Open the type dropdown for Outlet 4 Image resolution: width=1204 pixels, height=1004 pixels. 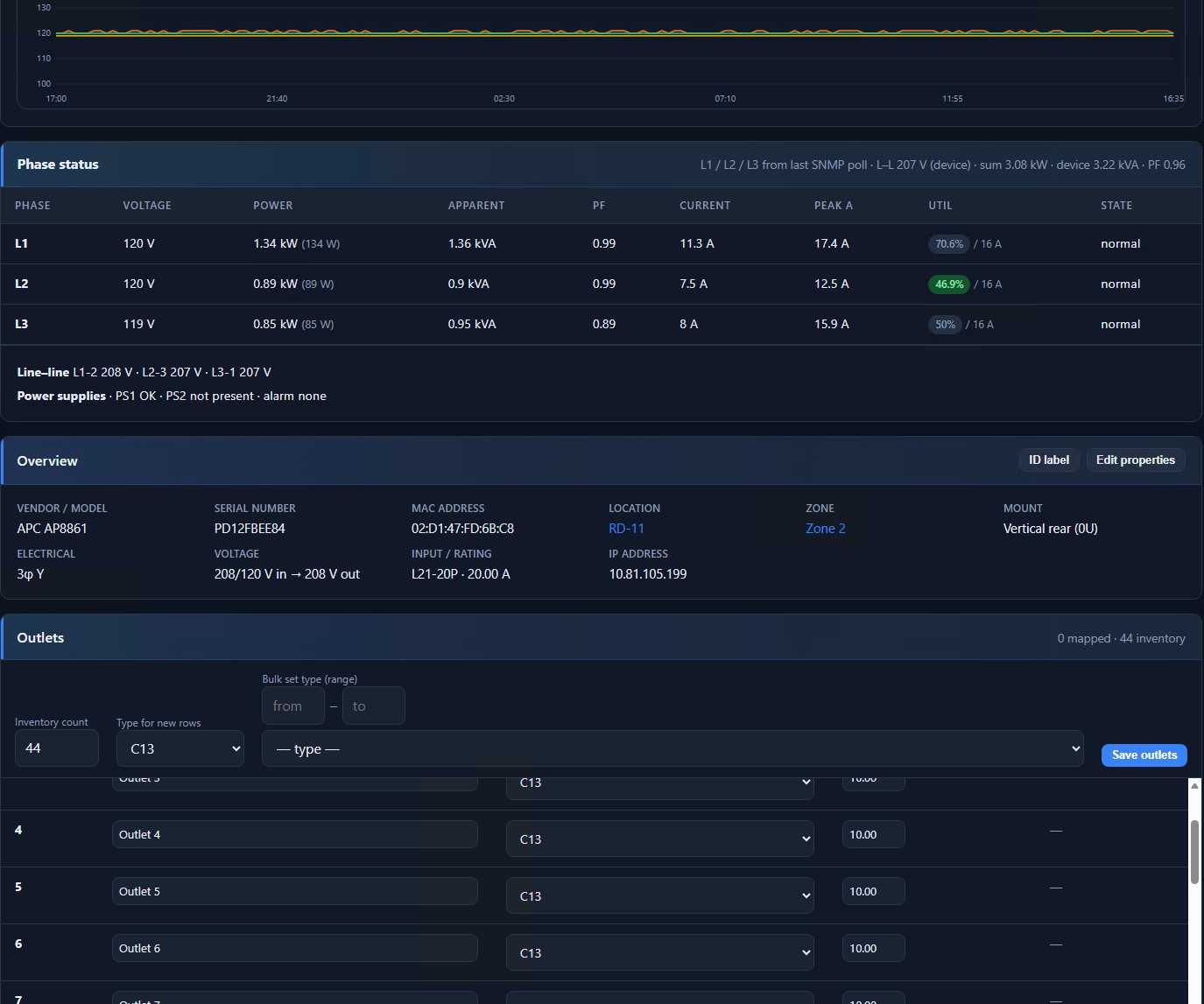click(x=660, y=839)
